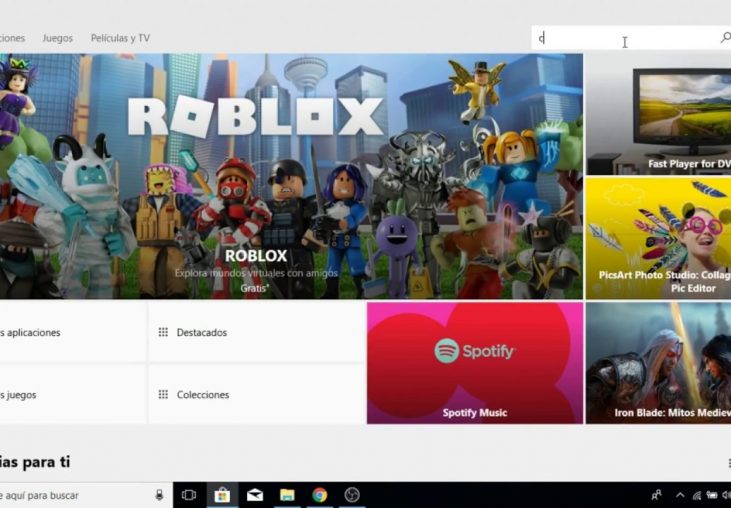Screen dimensions: 731x508
Task: Open Task View from taskbar
Action: [x=189, y=495]
